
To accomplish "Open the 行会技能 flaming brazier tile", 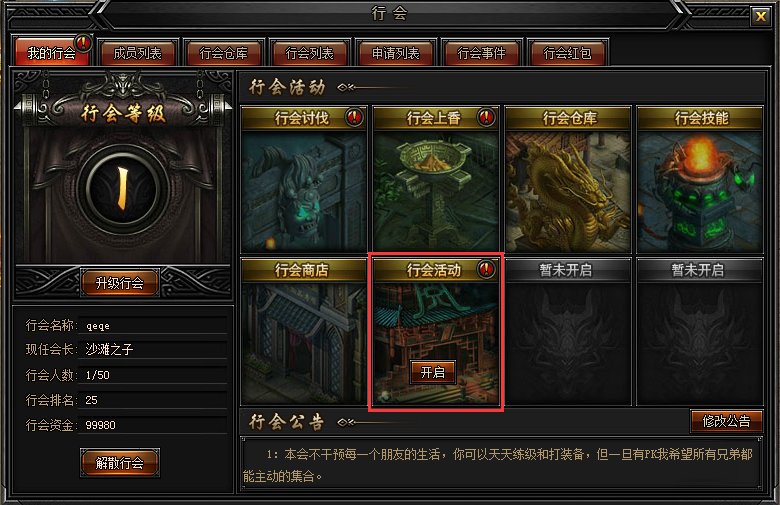I will [x=700, y=179].
